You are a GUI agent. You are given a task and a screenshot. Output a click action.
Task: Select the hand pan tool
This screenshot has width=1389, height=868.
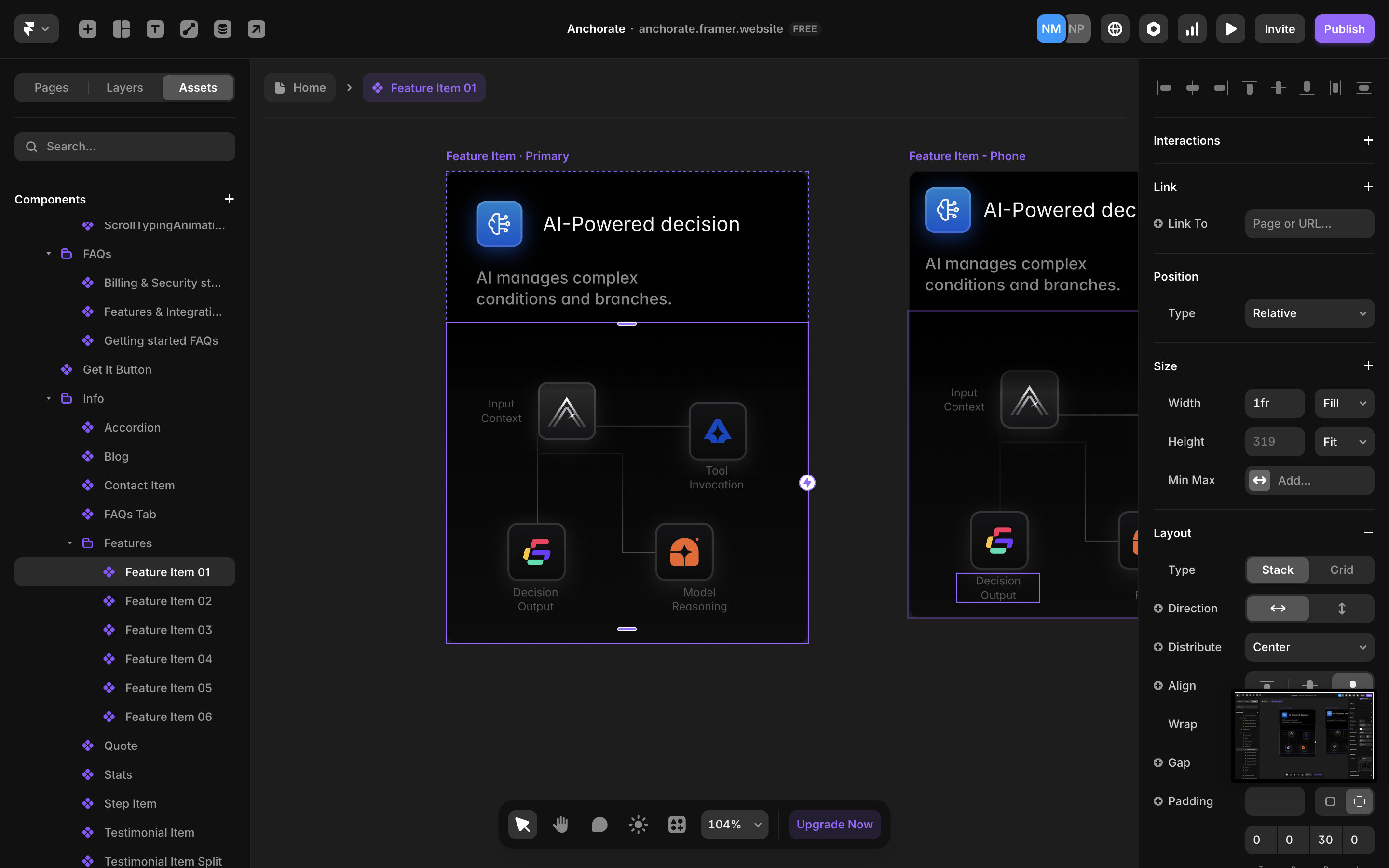click(x=560, y=825)
